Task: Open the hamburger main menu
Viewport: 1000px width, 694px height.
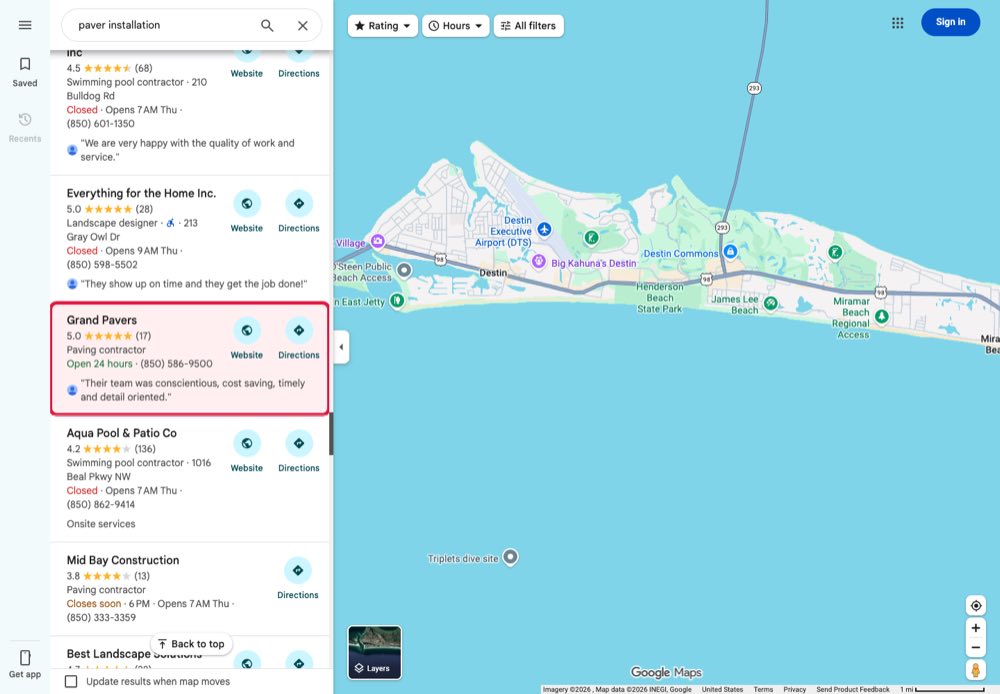Action: click(25, 25)
